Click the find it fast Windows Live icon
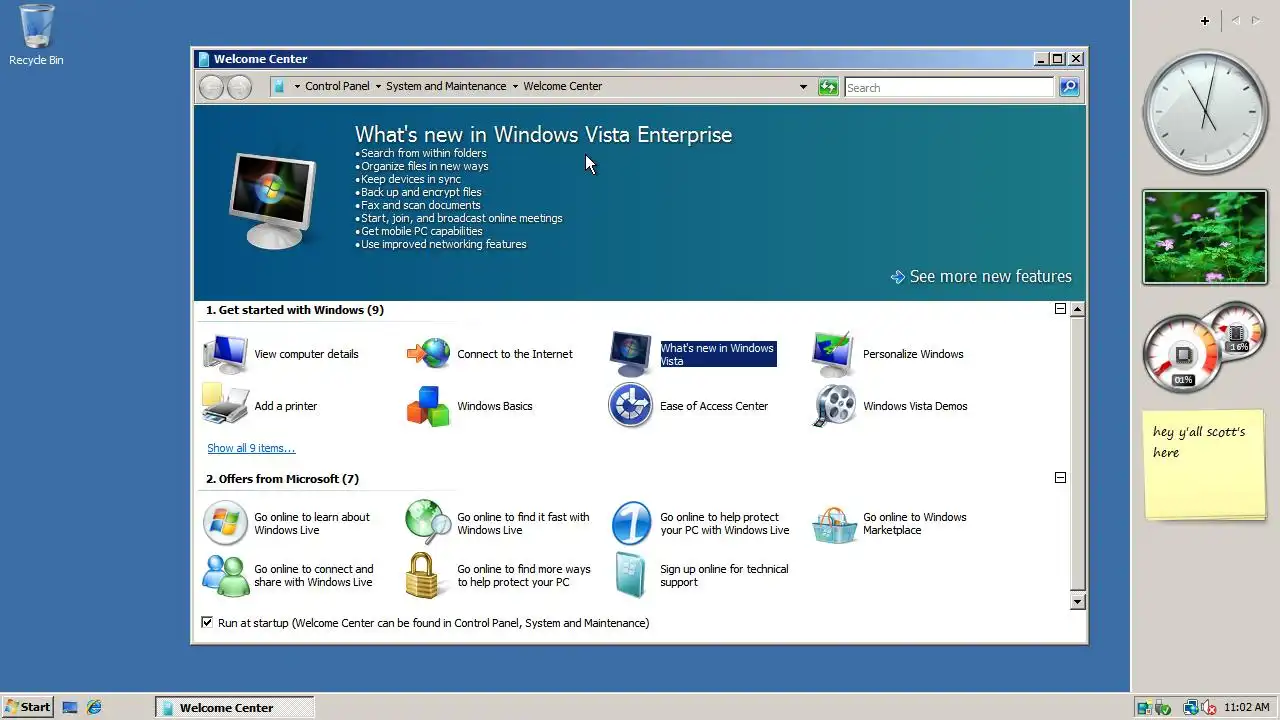This screenshot has height=720, width=1280. (x=428, y=523)
